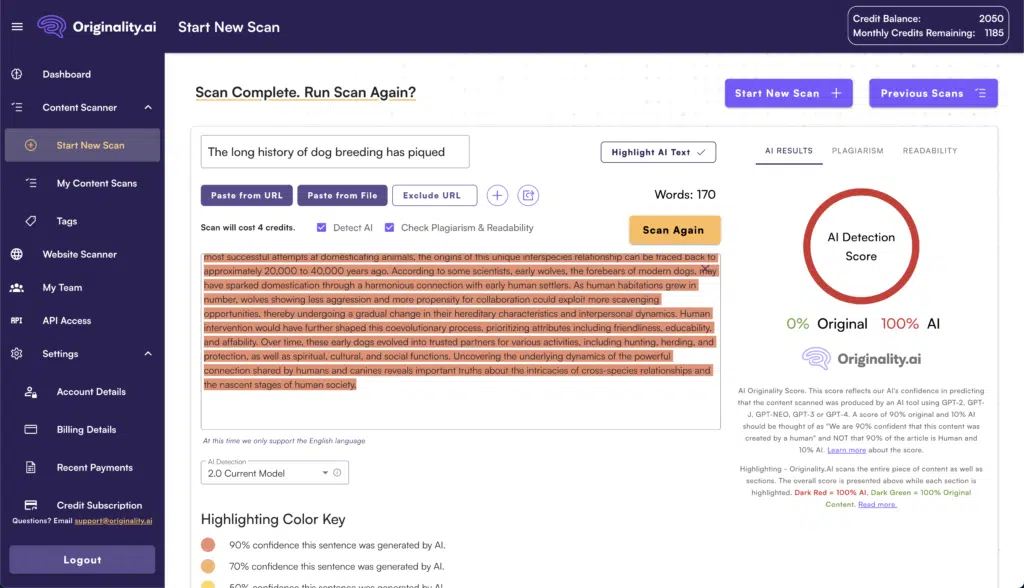Open the hamburger menu icon
1024x588 pixels.
point(17,27)
